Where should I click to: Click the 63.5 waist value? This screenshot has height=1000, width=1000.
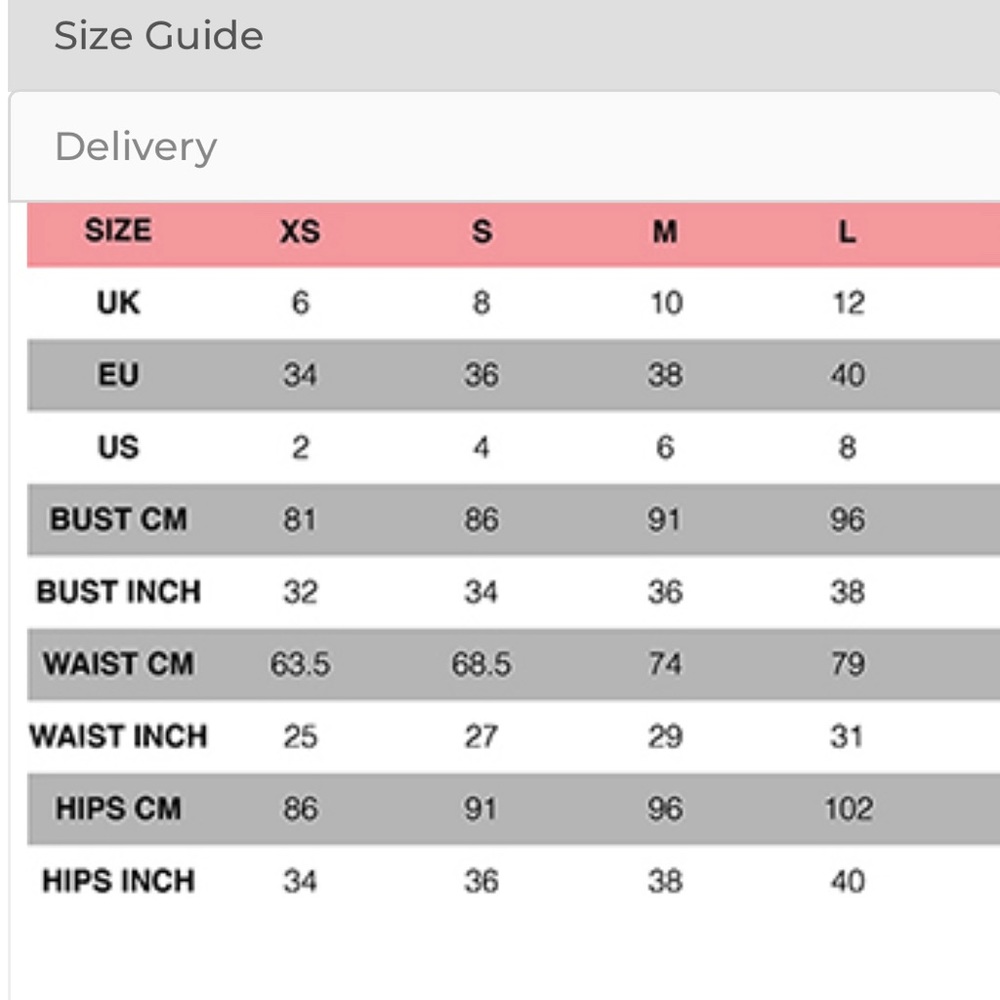tap(300, 664)
